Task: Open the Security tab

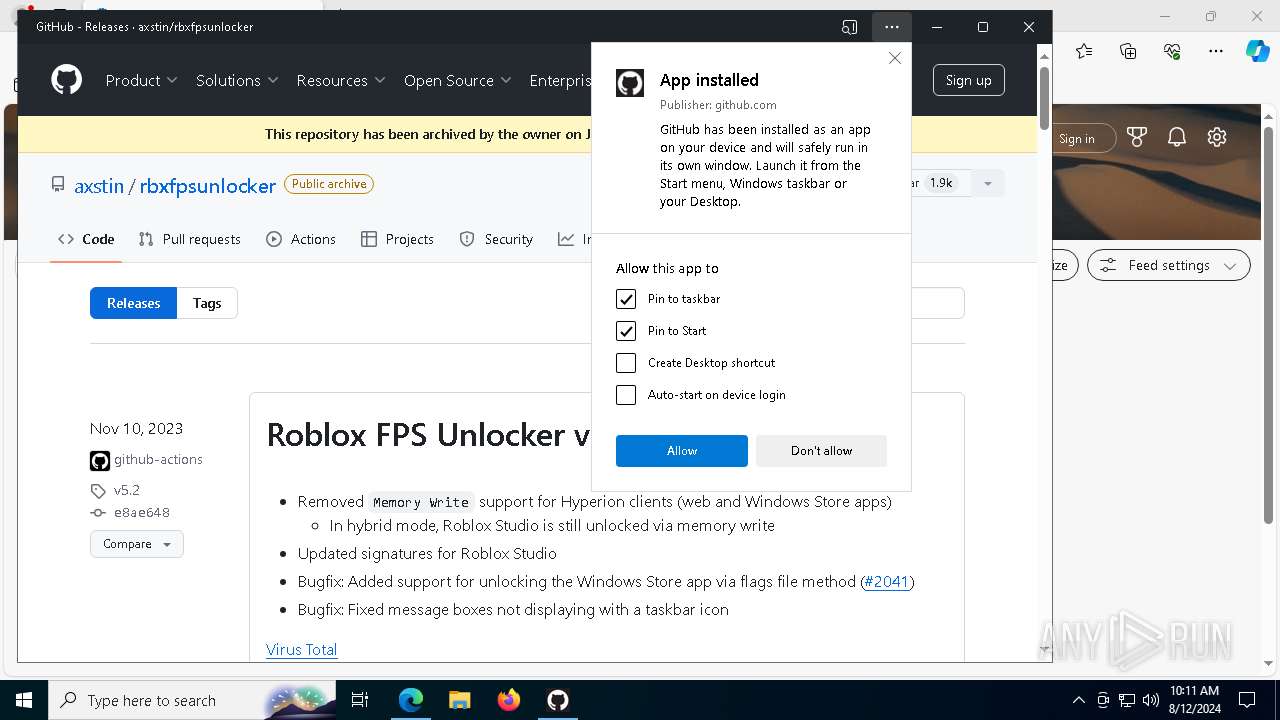Action: click(496, 239)
